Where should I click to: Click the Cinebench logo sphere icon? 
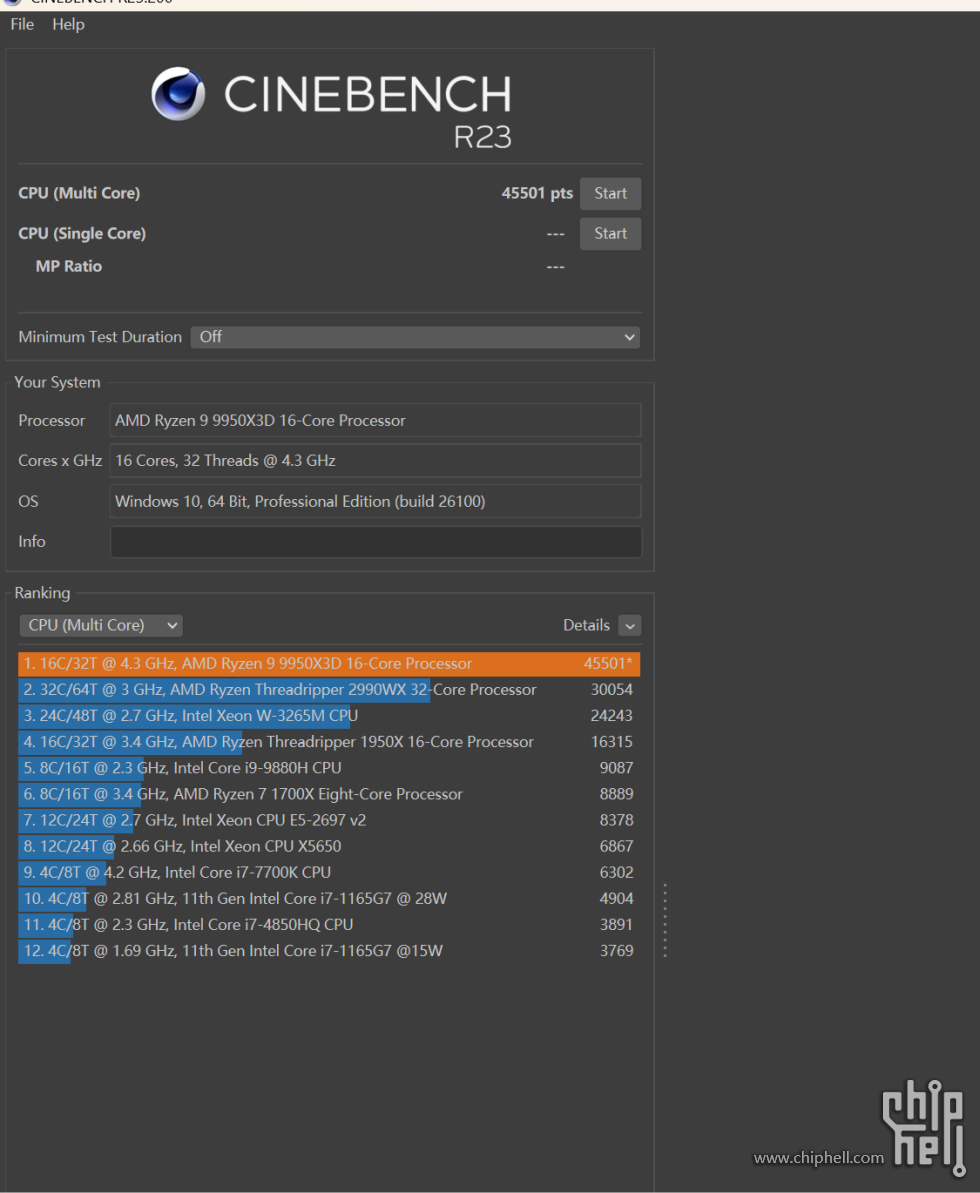(x=178, y=94)
